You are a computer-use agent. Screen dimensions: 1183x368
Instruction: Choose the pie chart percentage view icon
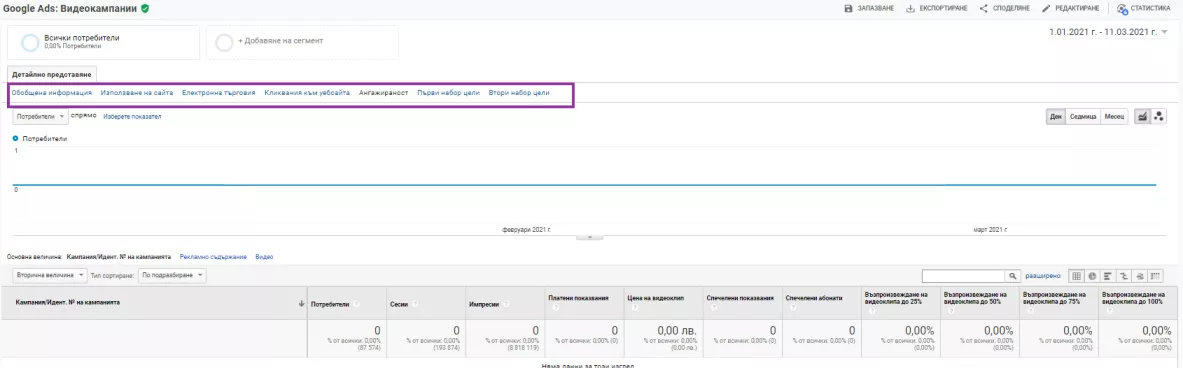(1092, 276)
